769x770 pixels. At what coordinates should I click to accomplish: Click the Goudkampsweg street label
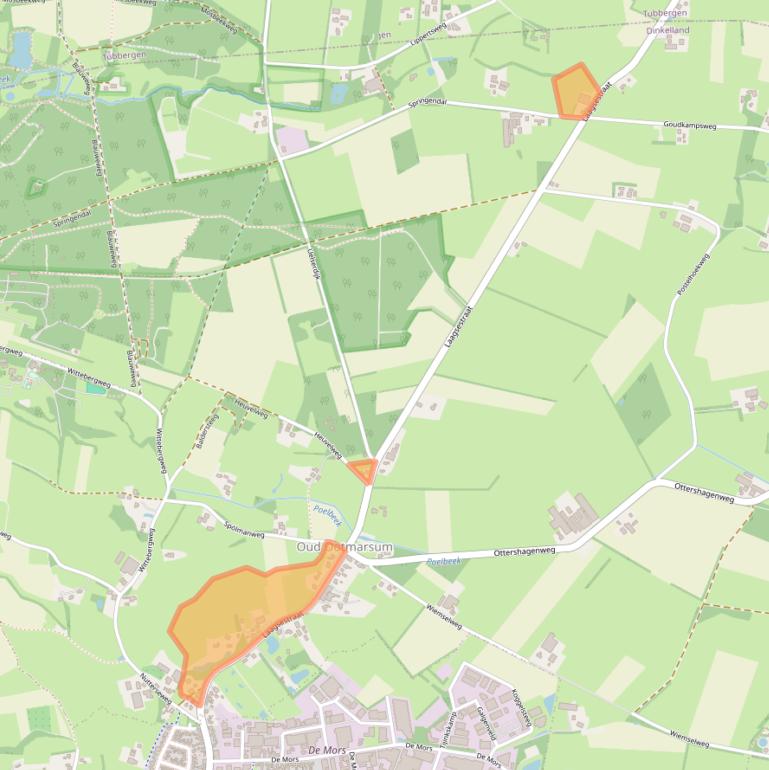(x=689, y=125)
